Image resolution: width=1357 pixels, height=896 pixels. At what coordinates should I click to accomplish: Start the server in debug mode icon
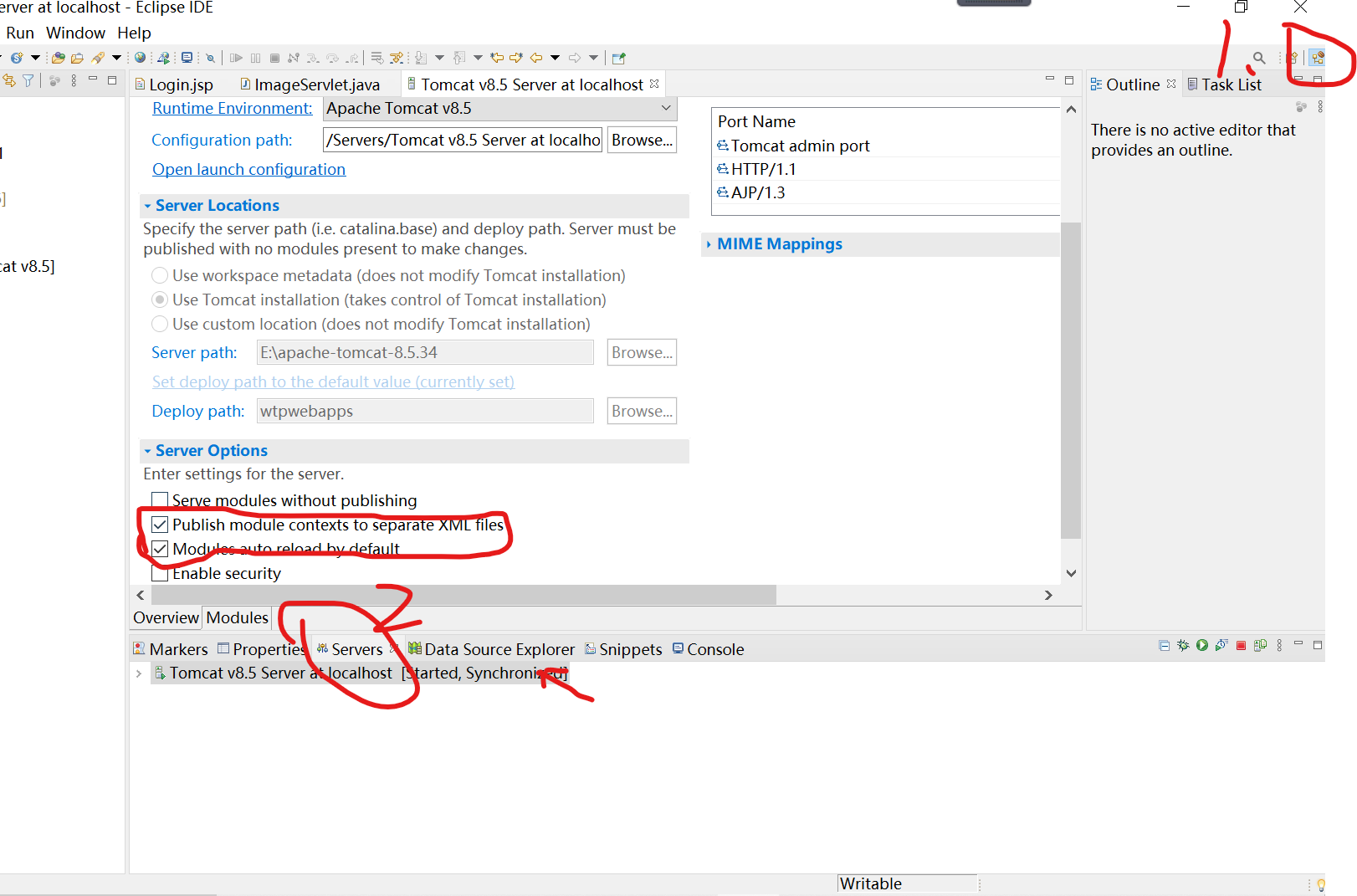click(1183, 645)
